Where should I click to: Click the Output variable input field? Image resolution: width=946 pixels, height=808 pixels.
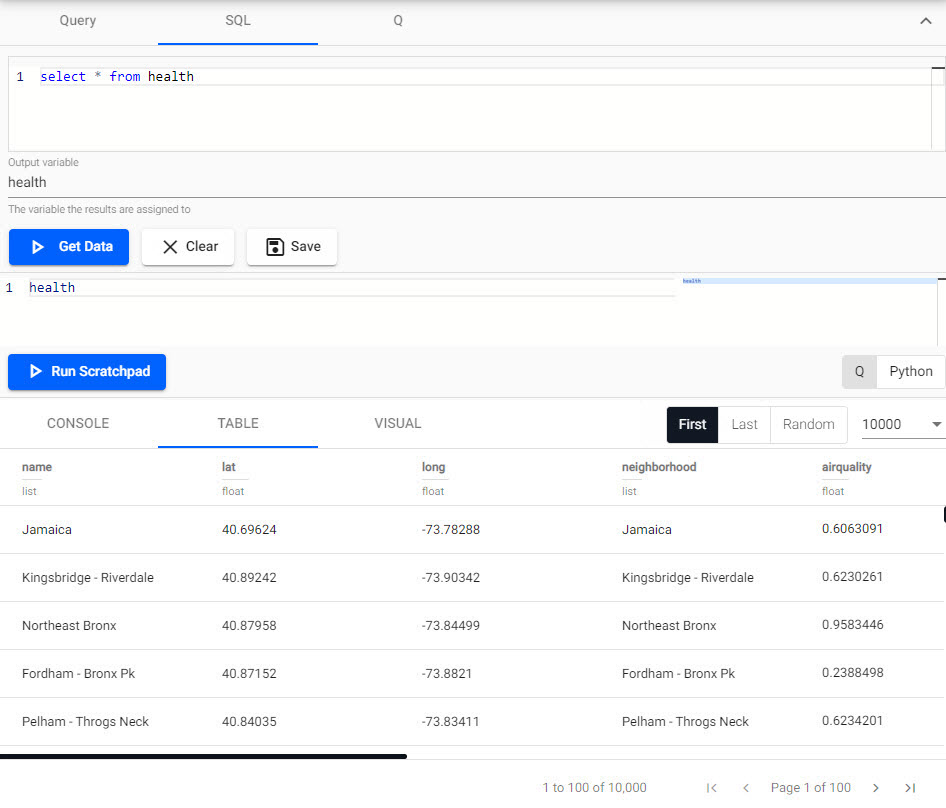[x=477, y=182]
